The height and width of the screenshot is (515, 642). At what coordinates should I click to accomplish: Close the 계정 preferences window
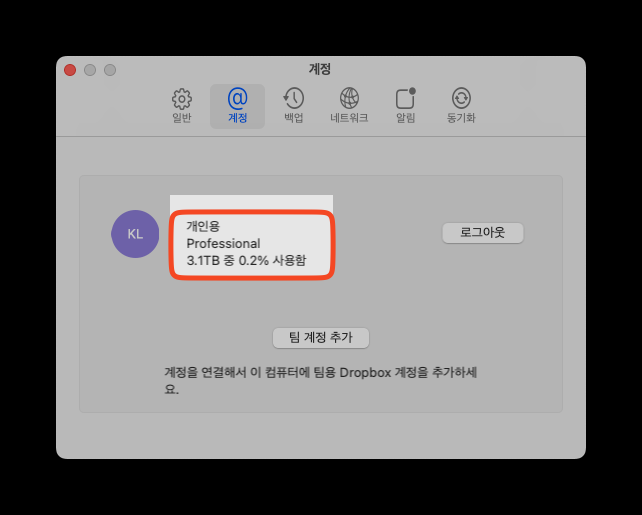click(70, 70)
